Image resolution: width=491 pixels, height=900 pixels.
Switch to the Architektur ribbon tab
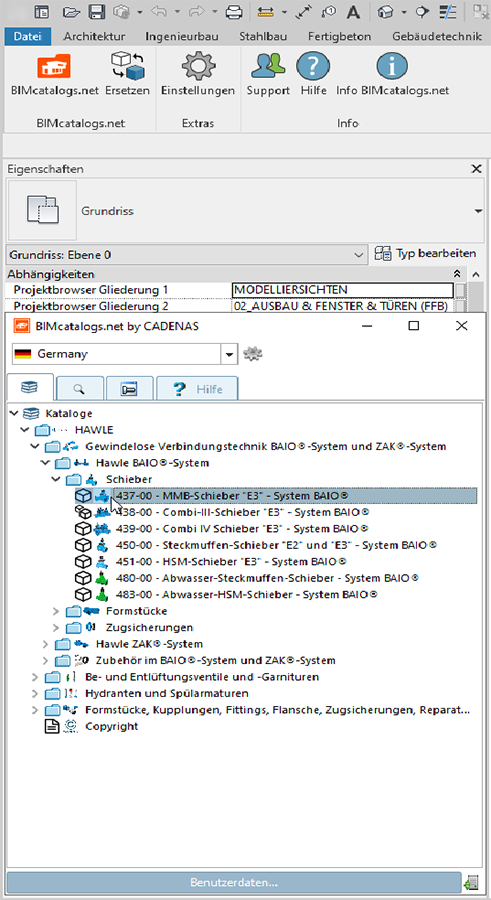(x=95, y=37)
